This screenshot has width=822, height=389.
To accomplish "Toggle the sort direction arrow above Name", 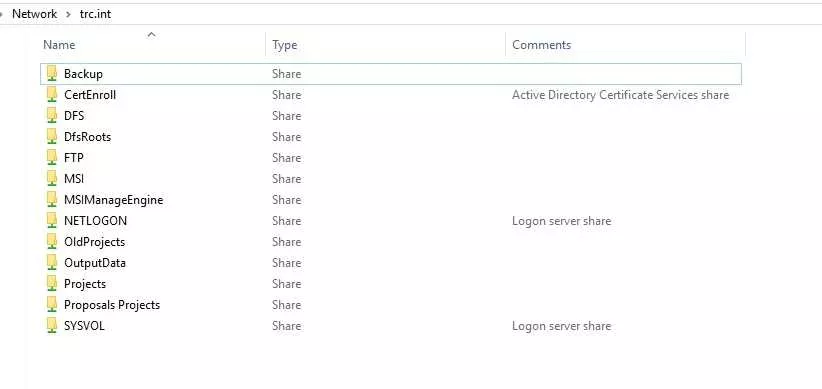I will tap(152, 35).
